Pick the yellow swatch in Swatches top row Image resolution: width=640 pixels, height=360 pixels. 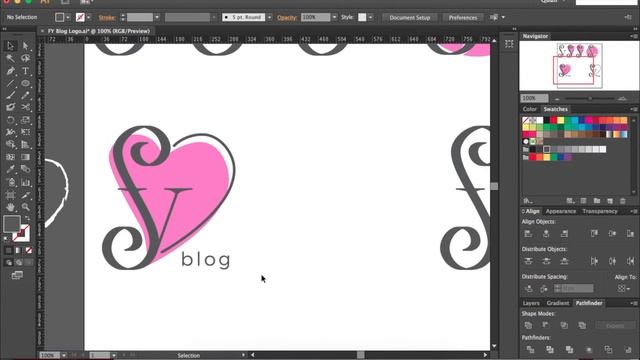561,120
